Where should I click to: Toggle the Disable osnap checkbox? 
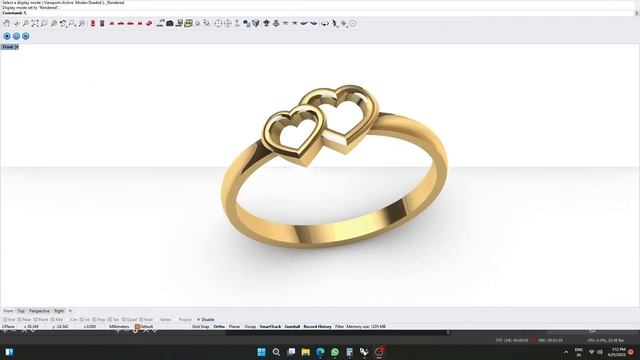click(205, 320)
